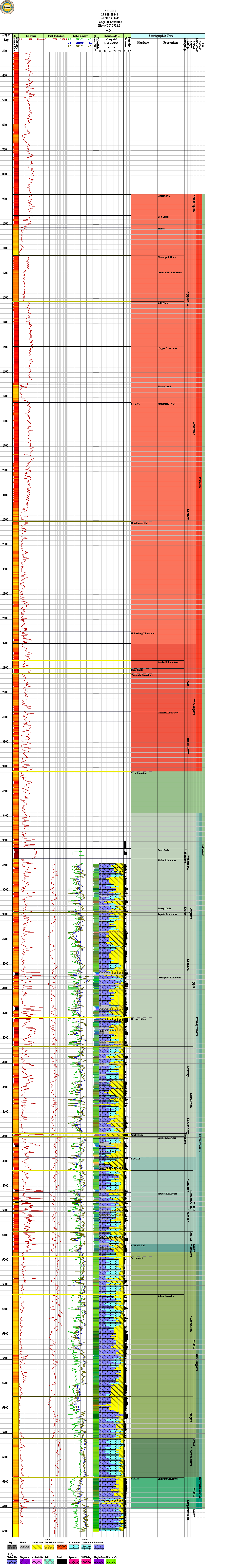Click the 3000 depth tick label
This screenshot has width=242, height=1568.
(5, 717)
